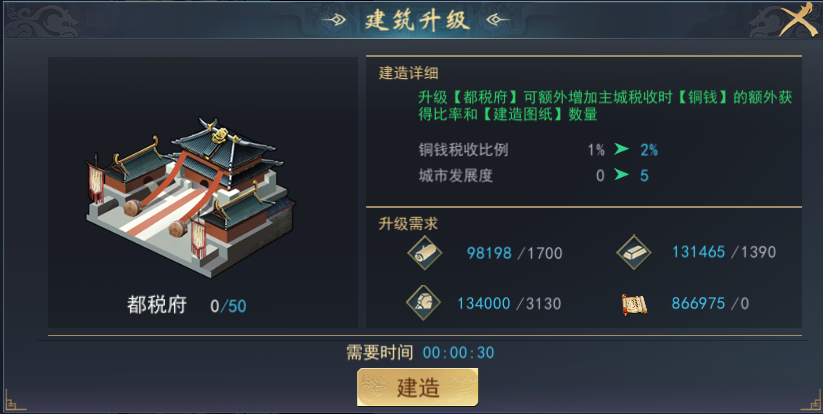Image resolution: width=823 pixels, height=414 pixels.
Task: Click the blueprint amount 866975 /0
Action: point(710,303)
